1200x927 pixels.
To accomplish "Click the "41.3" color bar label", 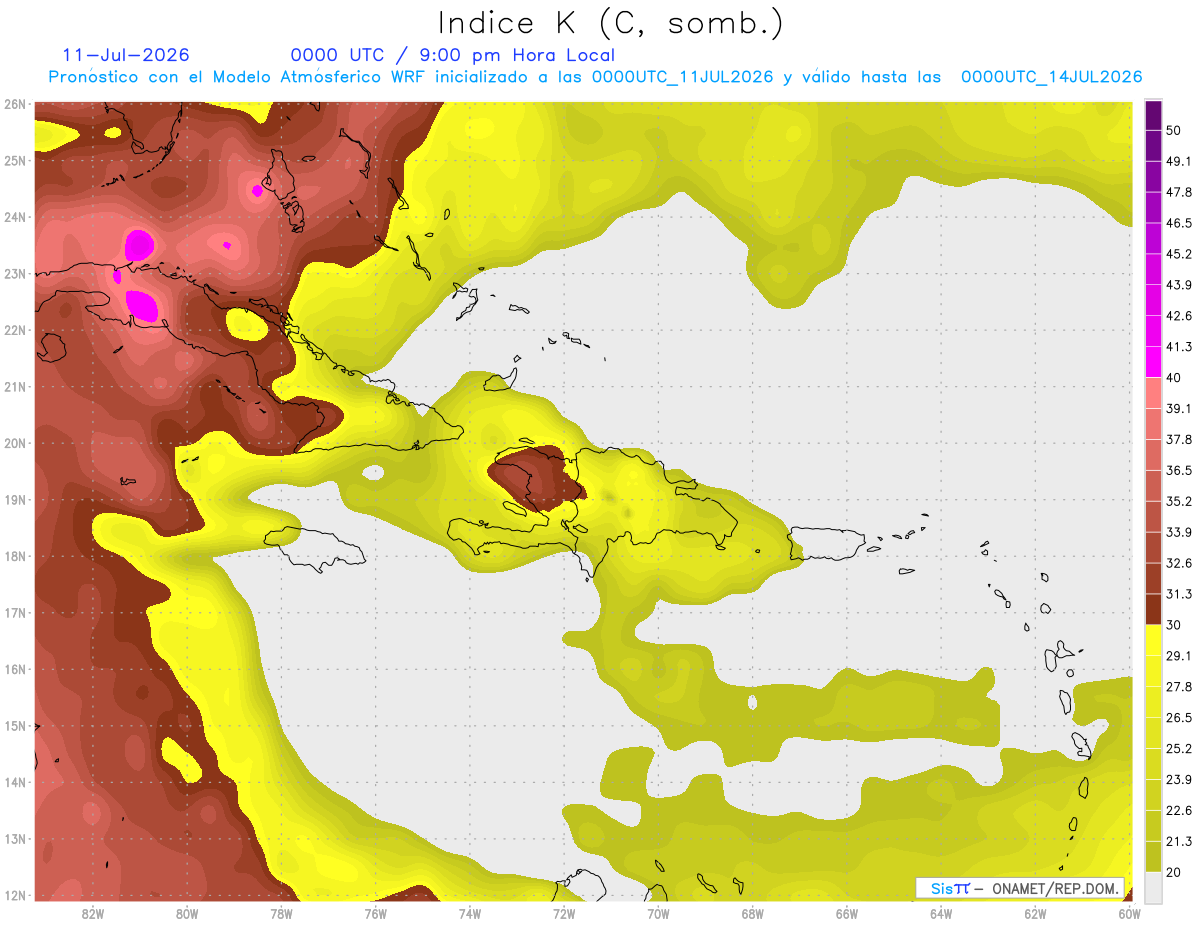I will [1180, 347].
